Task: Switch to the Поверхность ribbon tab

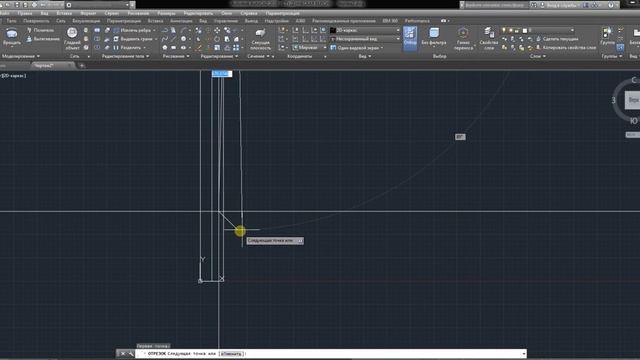Action: pyautogui.click(x=36, y=21)
